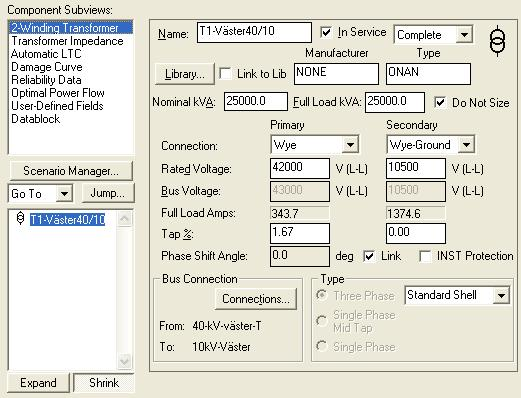The width and height of the screenshot is (521, 398).
Task: Open the Complete status dropdown
Action: (464, 34)
